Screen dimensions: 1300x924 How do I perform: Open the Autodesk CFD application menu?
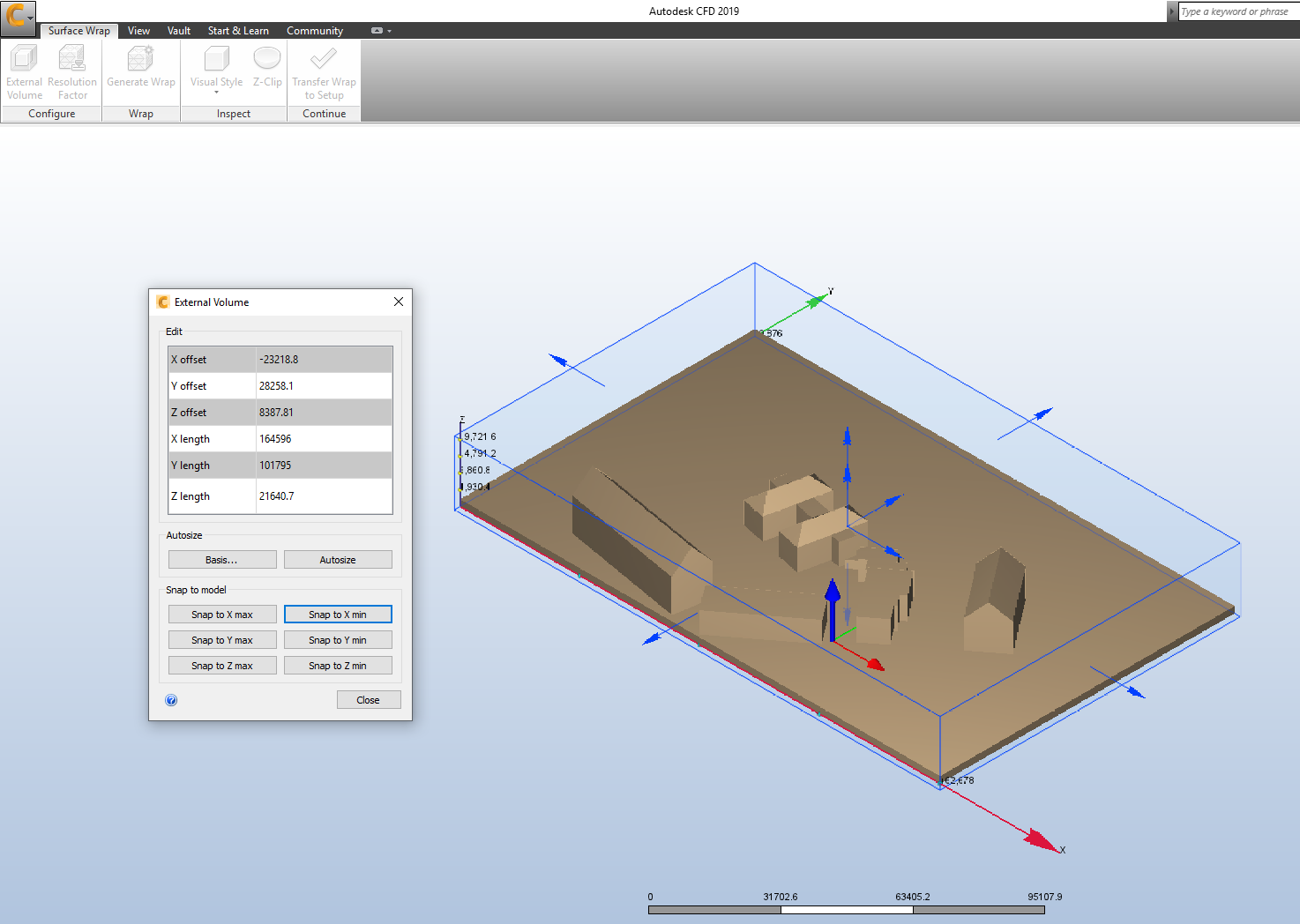(18, 15)
